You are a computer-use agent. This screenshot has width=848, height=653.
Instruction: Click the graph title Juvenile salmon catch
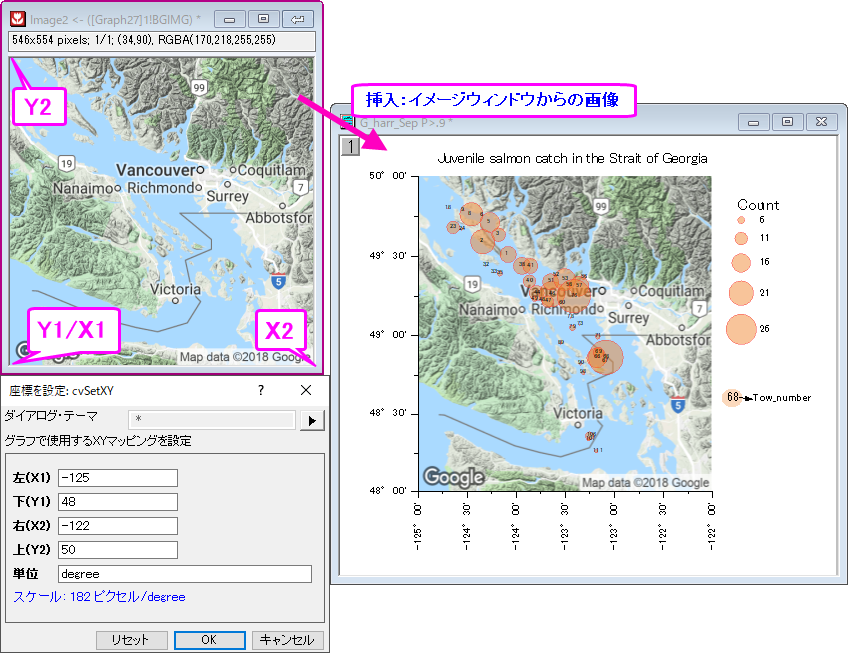pyautogui.click(x=572, y=159)
